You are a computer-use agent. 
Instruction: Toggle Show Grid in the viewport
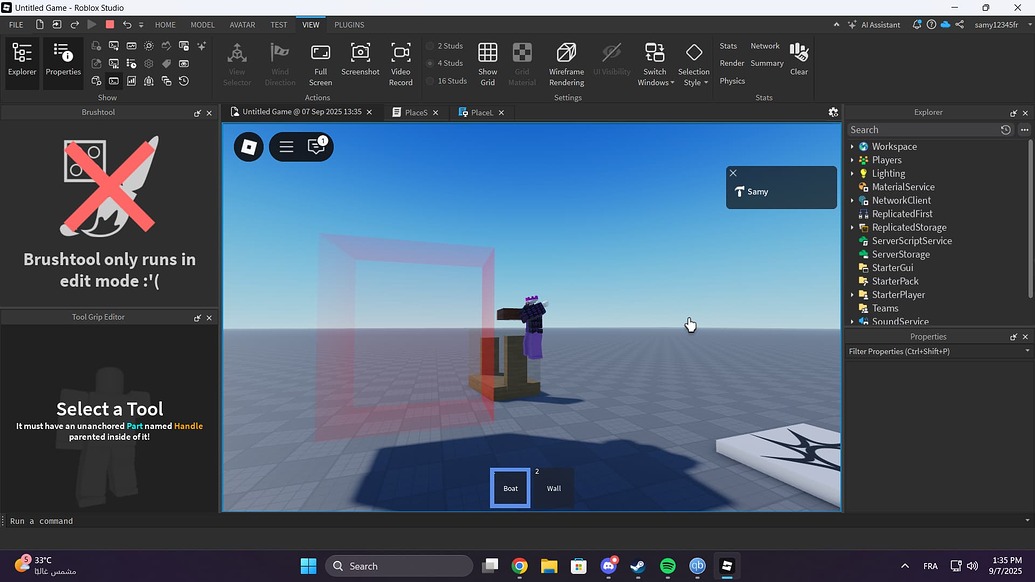coord(488,60)
